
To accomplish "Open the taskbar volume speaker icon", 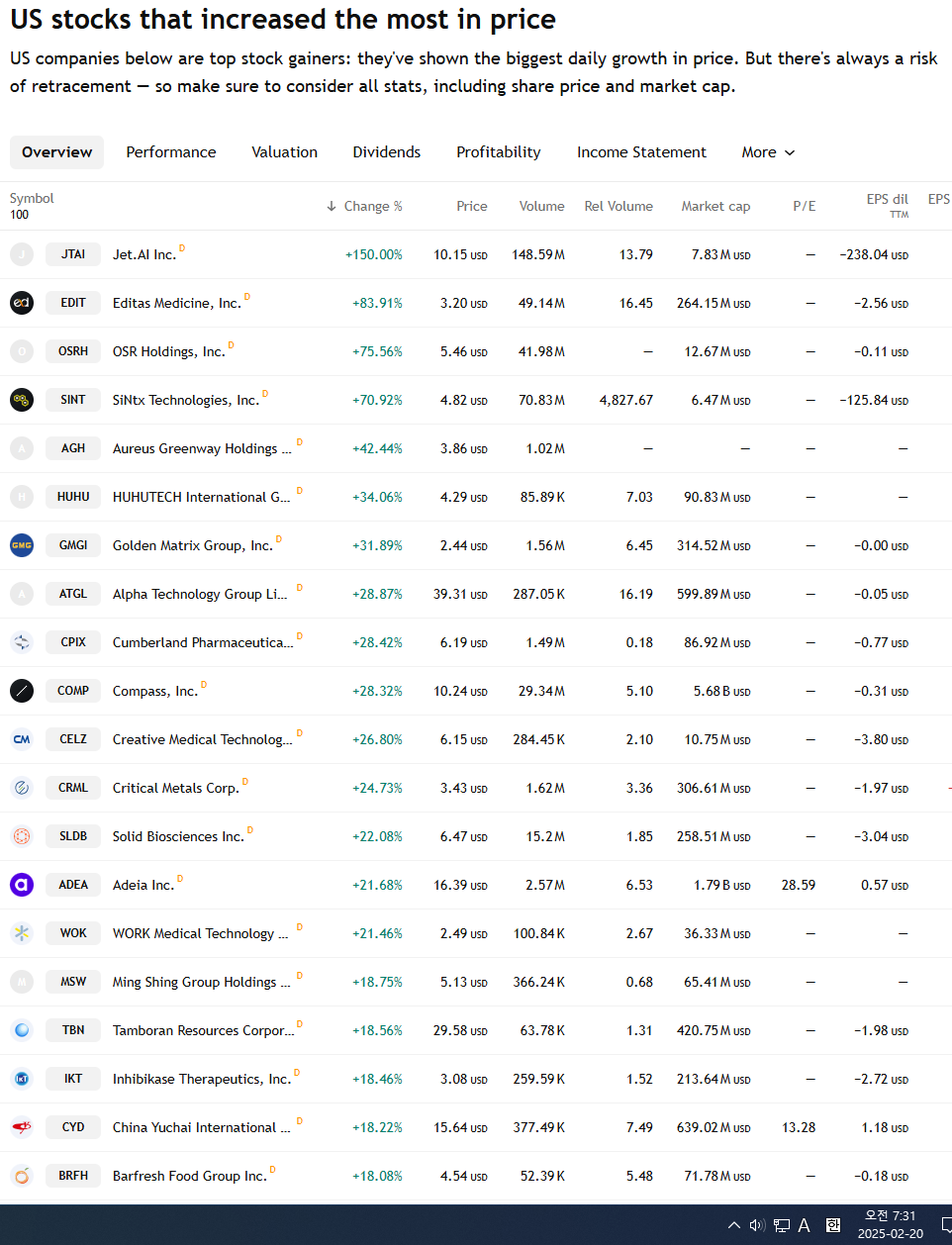I will click(757, 1225).
